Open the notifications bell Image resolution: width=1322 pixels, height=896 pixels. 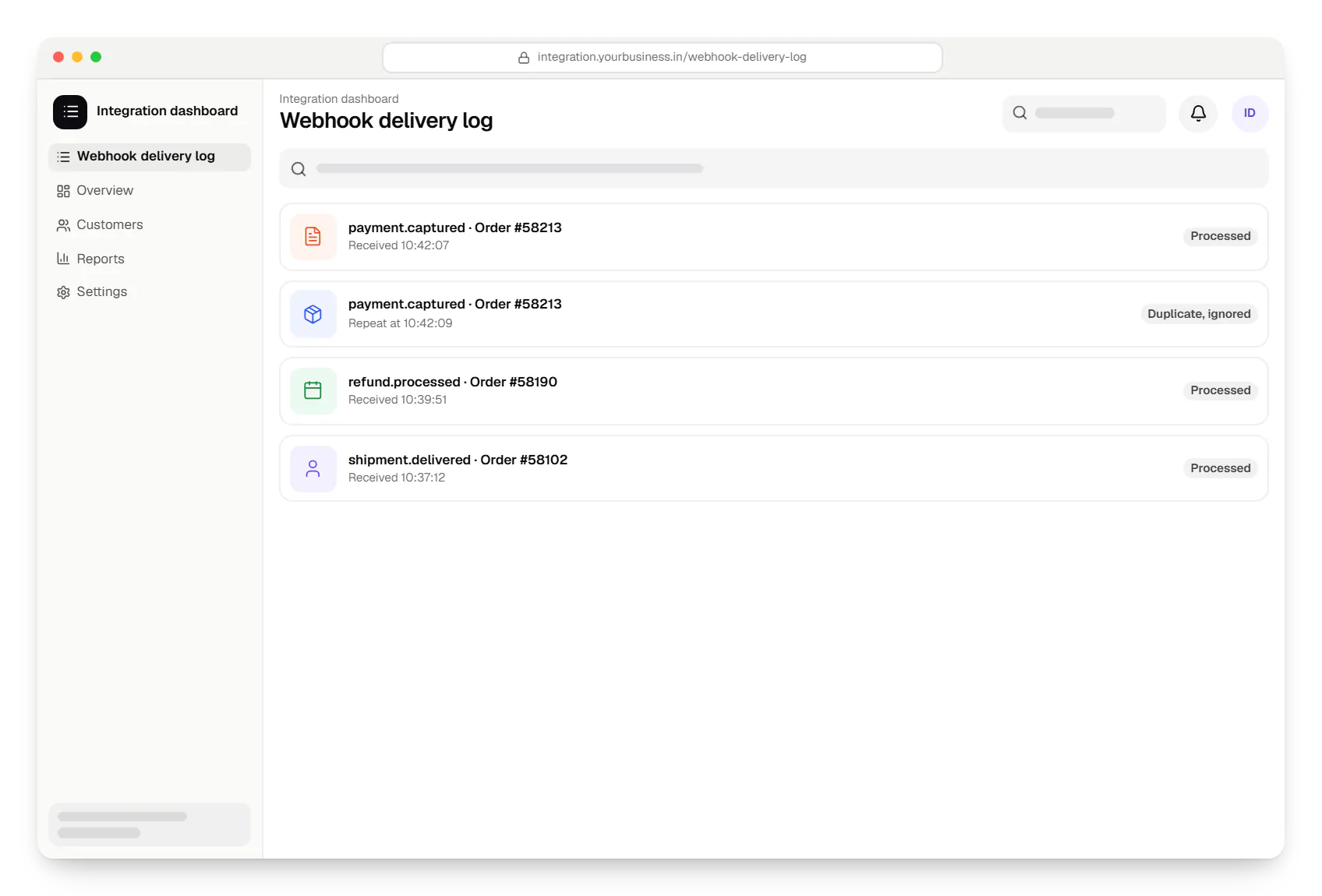click(x=1198, y=114)
